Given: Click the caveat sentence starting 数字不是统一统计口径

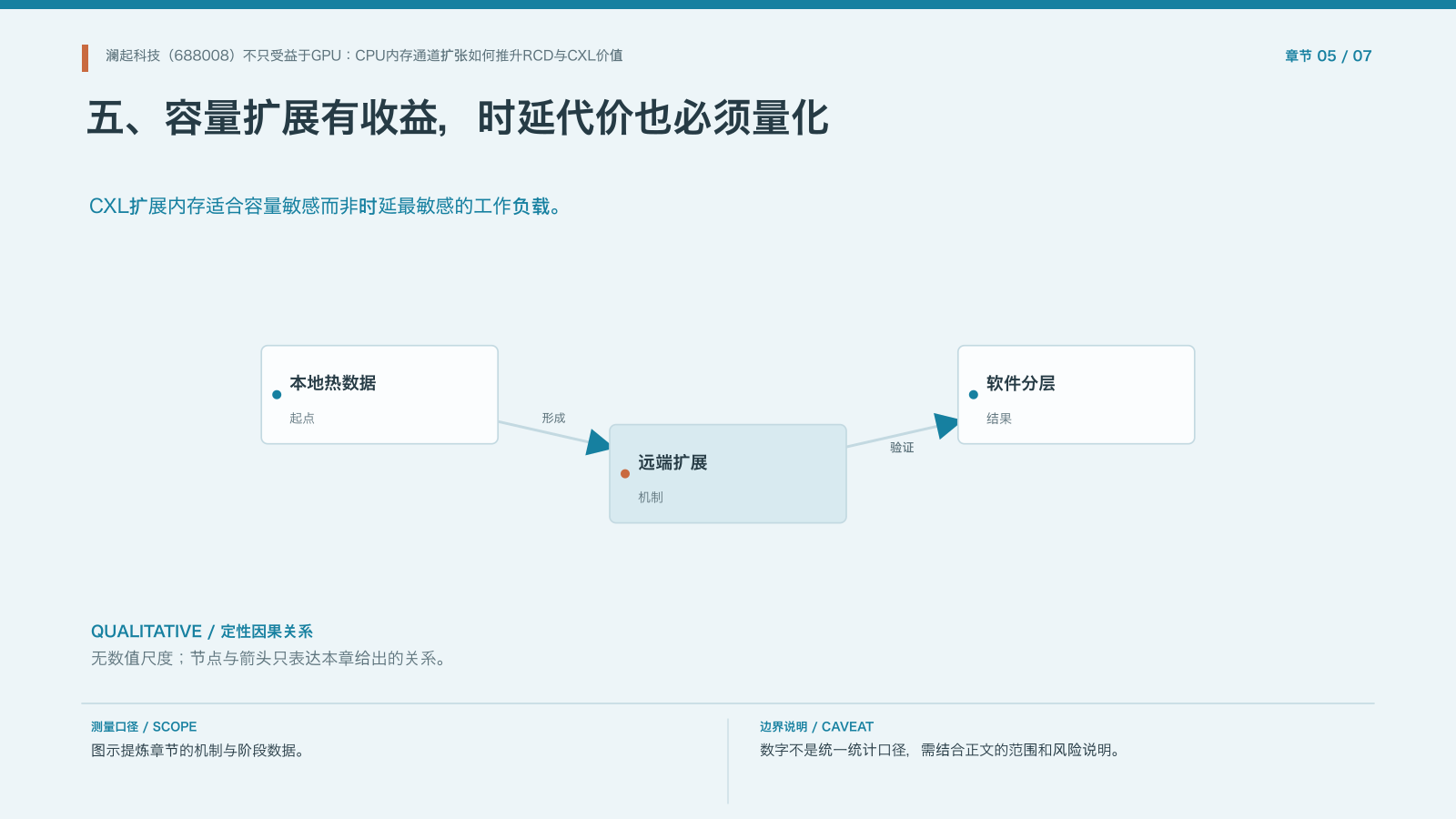Looking at the screenshot, I should point(942,751).
